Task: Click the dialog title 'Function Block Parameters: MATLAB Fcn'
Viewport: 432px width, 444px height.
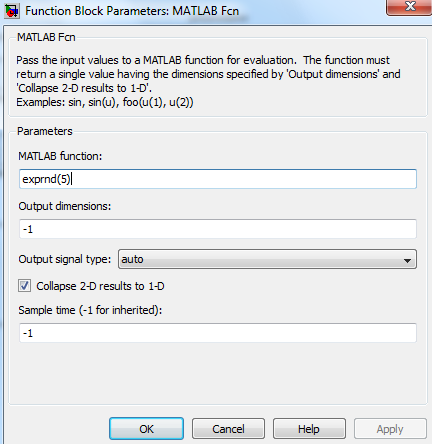Action: click(x=132, y=11)
